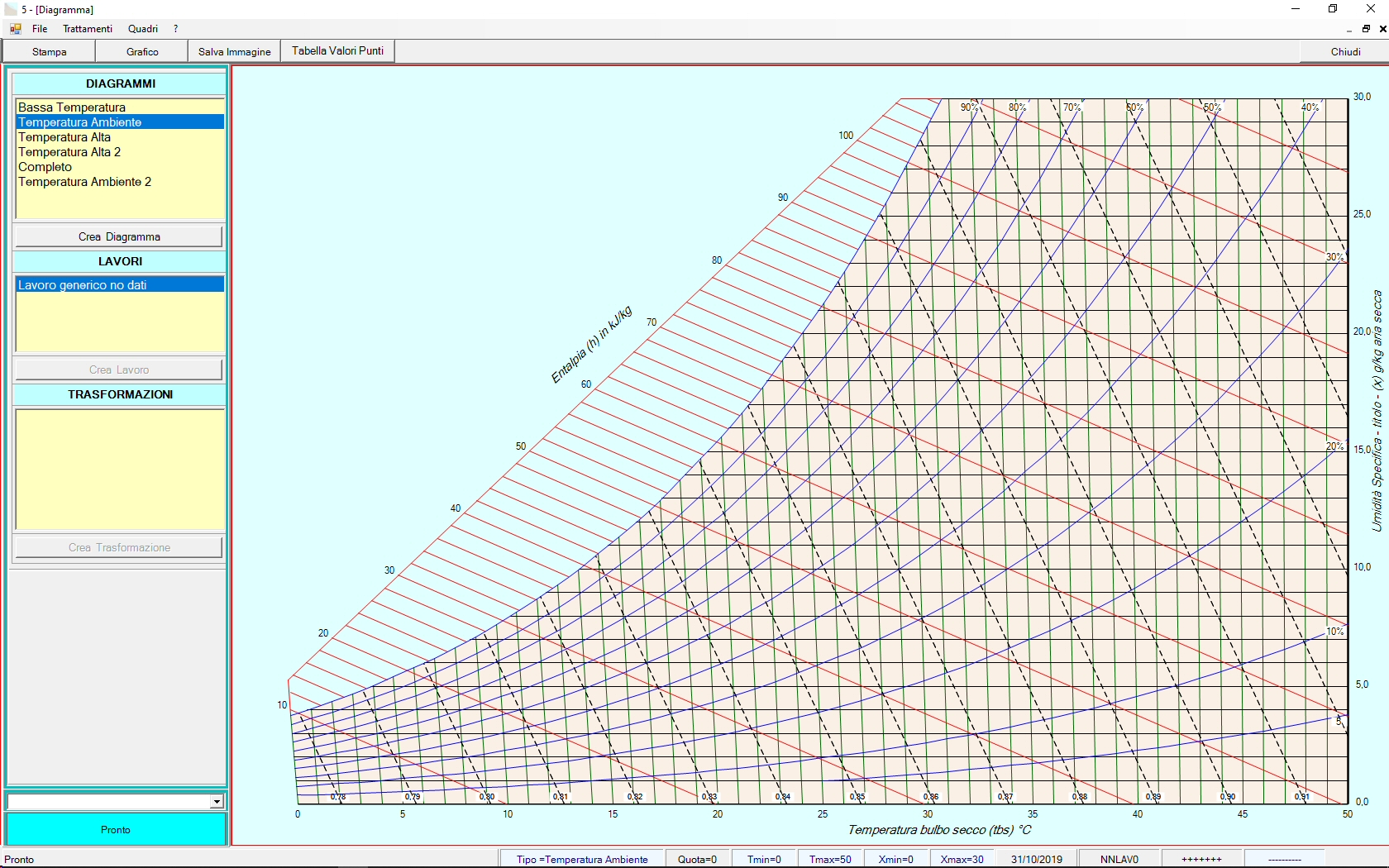Select Temperatura Ambiente 2 in the list
This screenshot has height=868, width=1389.
click(120, 182)
